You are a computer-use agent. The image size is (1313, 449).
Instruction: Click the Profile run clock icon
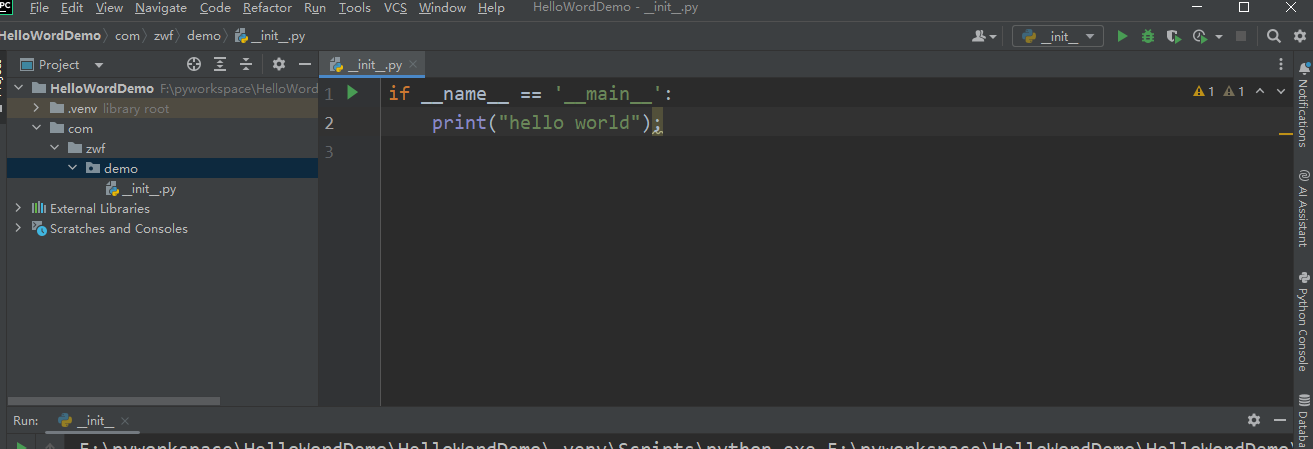pyautogui.click(x=1200, y=36)
